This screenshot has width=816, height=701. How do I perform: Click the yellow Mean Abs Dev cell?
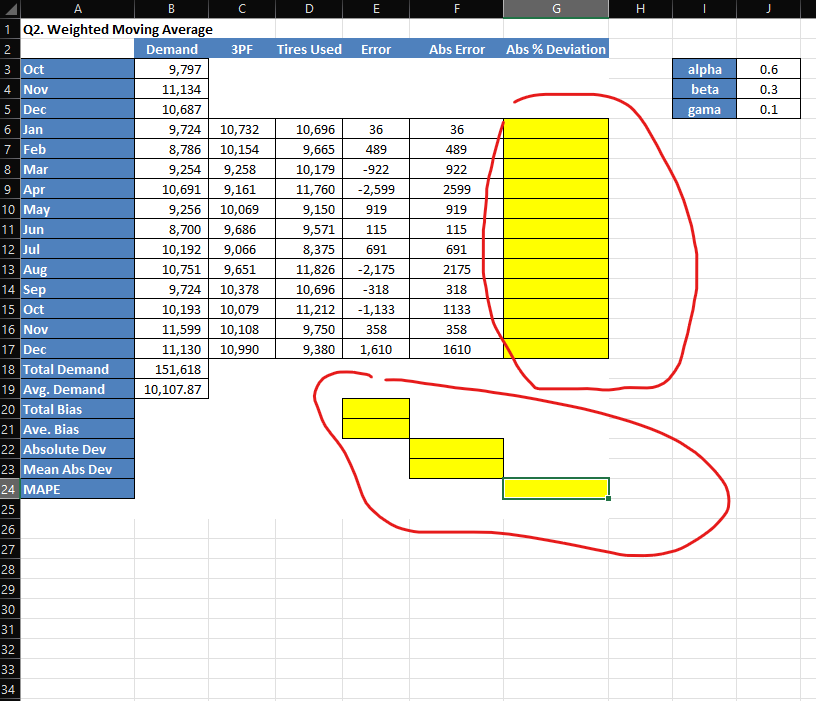point(456,468)
